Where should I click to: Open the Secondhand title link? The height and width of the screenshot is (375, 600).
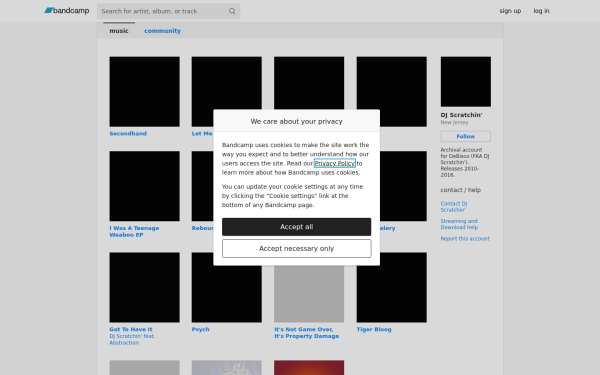click(x=128, y=134)
